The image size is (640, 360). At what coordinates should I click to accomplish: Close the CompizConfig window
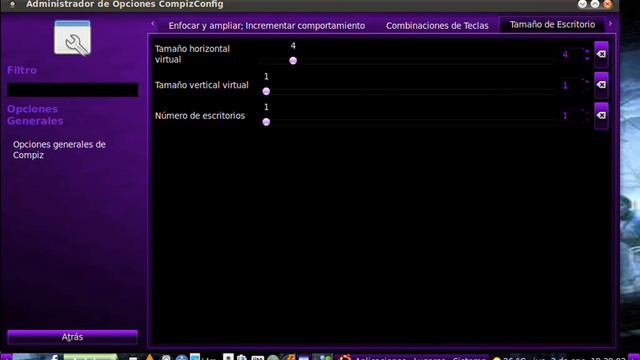607,4
